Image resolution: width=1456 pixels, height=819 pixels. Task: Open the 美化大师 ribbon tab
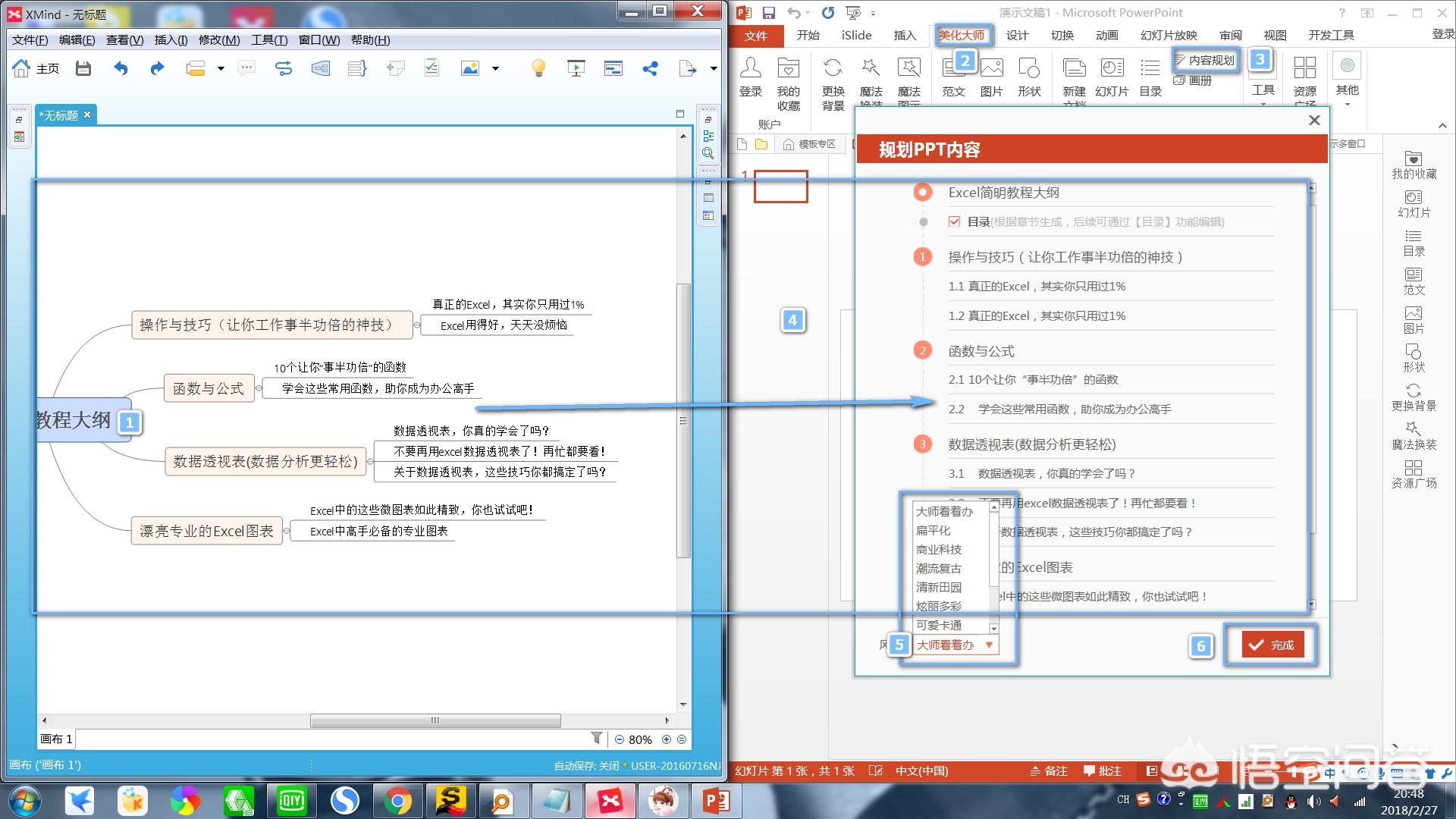coord(961,35)
